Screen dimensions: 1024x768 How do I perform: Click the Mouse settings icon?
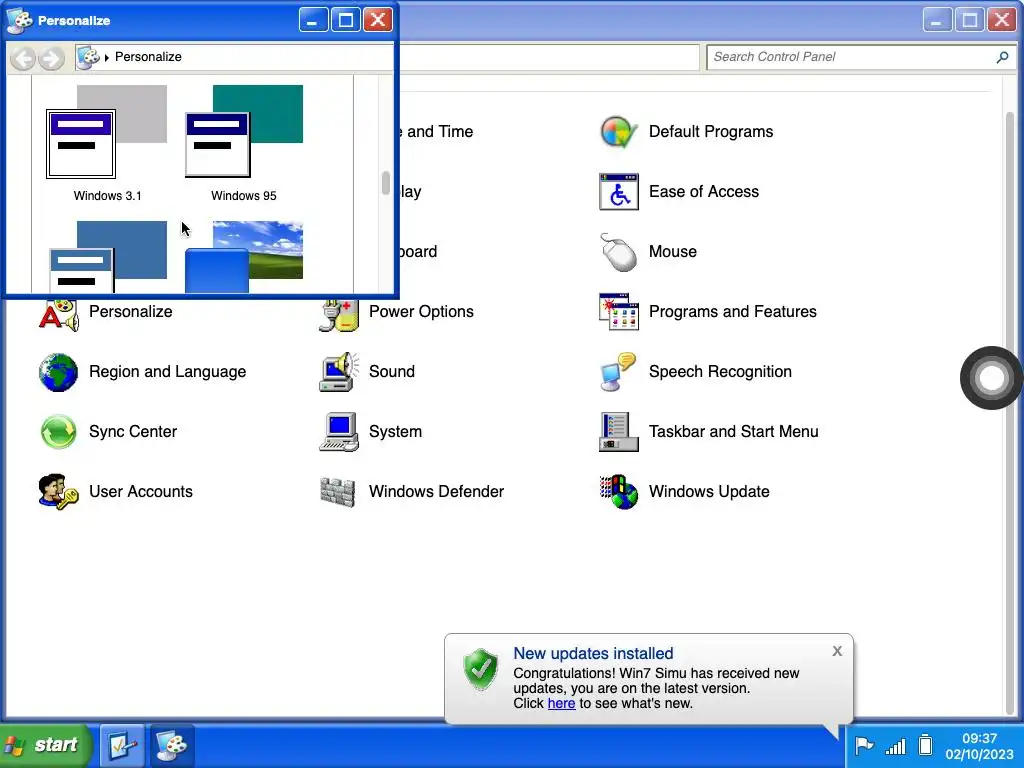[618, 252]
